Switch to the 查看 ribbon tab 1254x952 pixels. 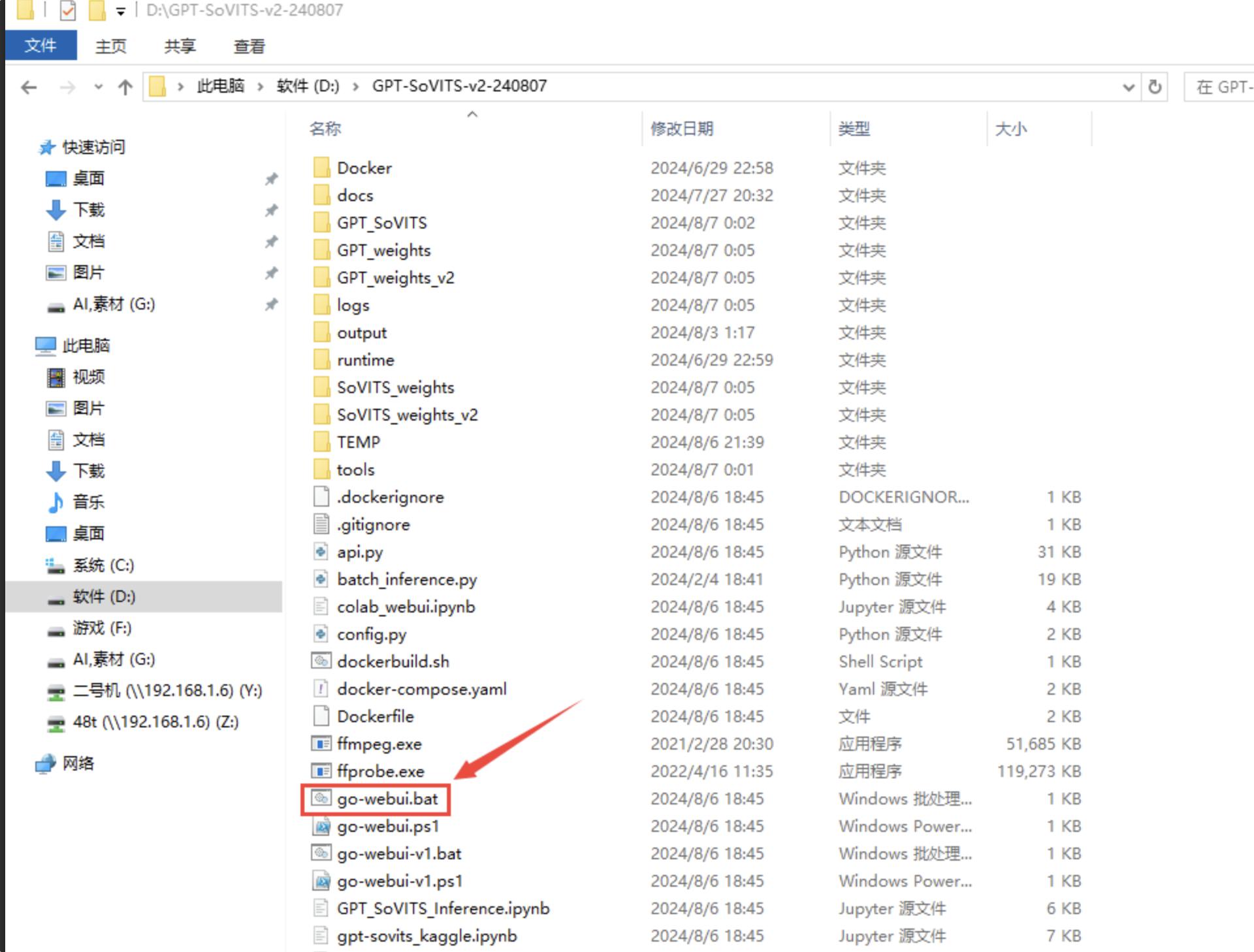coord(249,46)
